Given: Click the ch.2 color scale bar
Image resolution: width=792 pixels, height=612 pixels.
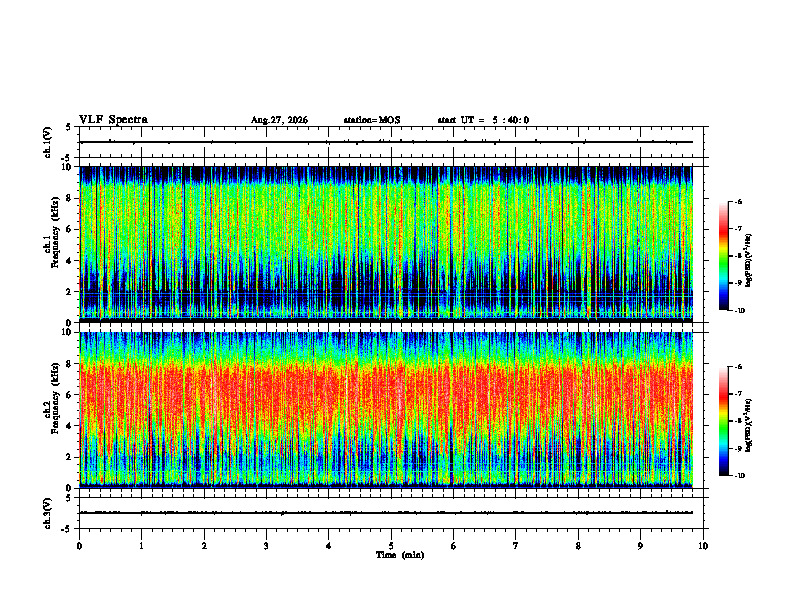Looking at the screenshot, I should tap(723, 421).
